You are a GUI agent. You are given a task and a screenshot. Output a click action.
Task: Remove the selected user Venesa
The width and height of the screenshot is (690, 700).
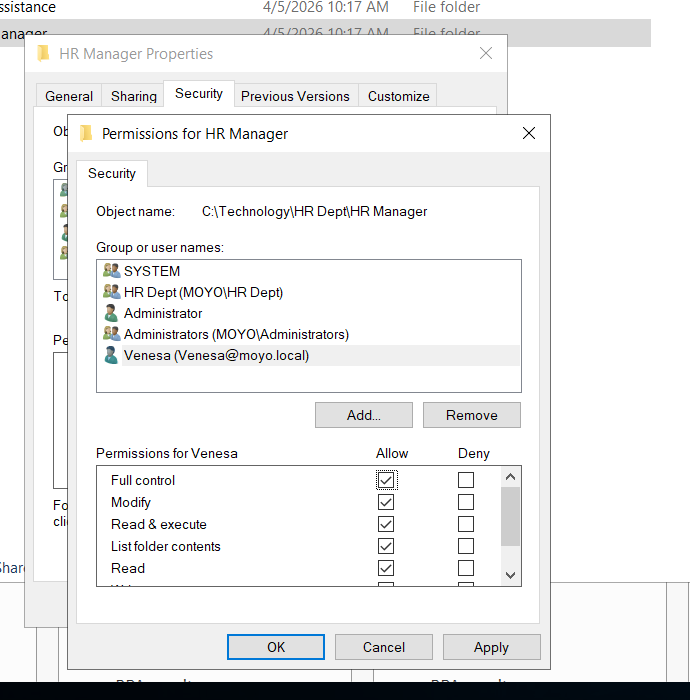point(471,415)
